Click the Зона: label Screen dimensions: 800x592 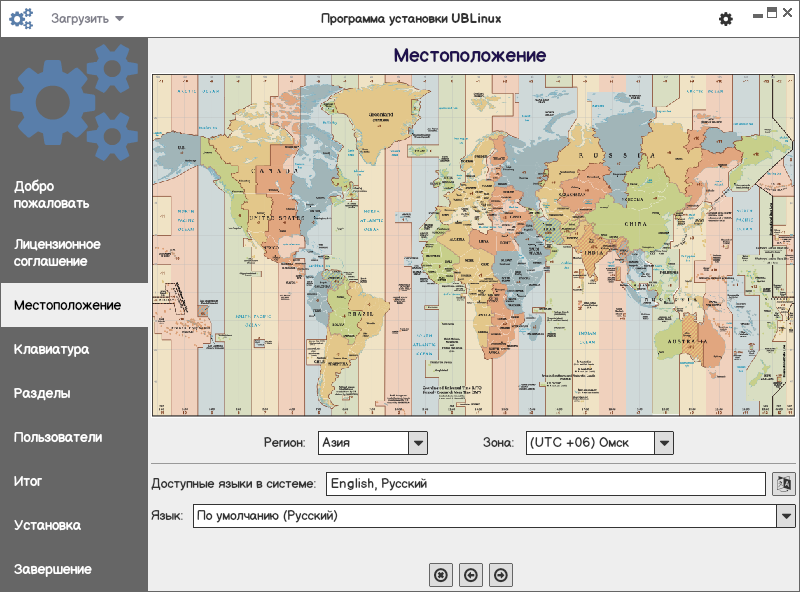pyautogui.click(x=498, y=443)
